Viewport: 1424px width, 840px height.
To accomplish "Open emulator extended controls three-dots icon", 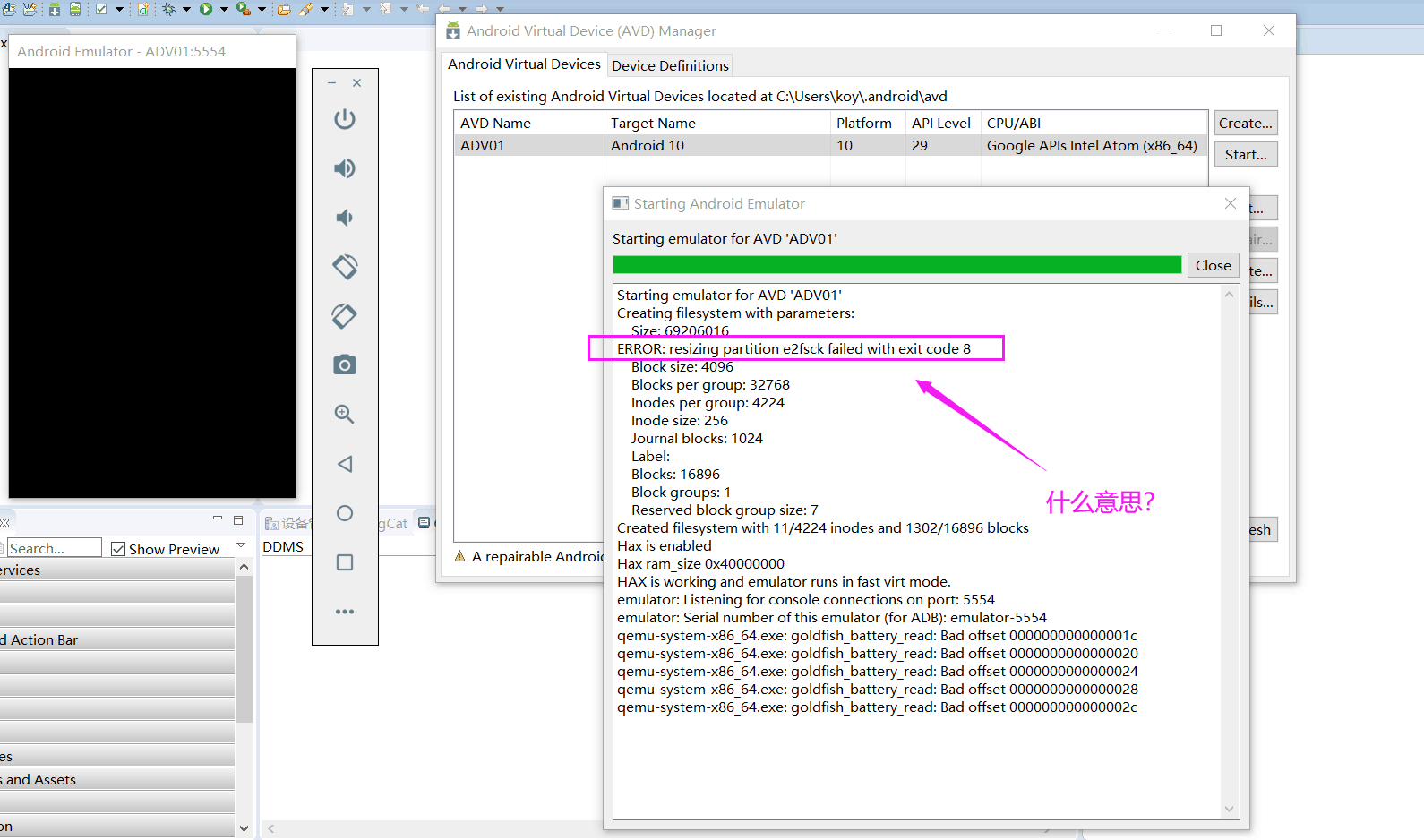I will click(x=345, y=612).
